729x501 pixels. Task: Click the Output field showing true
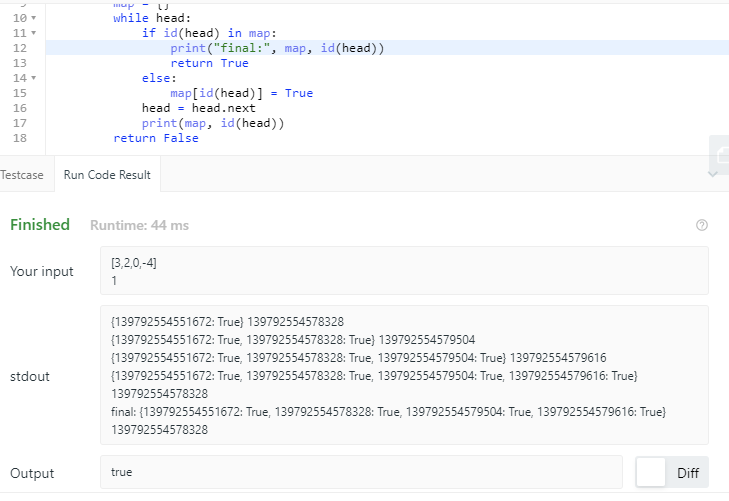pos(361,472)
